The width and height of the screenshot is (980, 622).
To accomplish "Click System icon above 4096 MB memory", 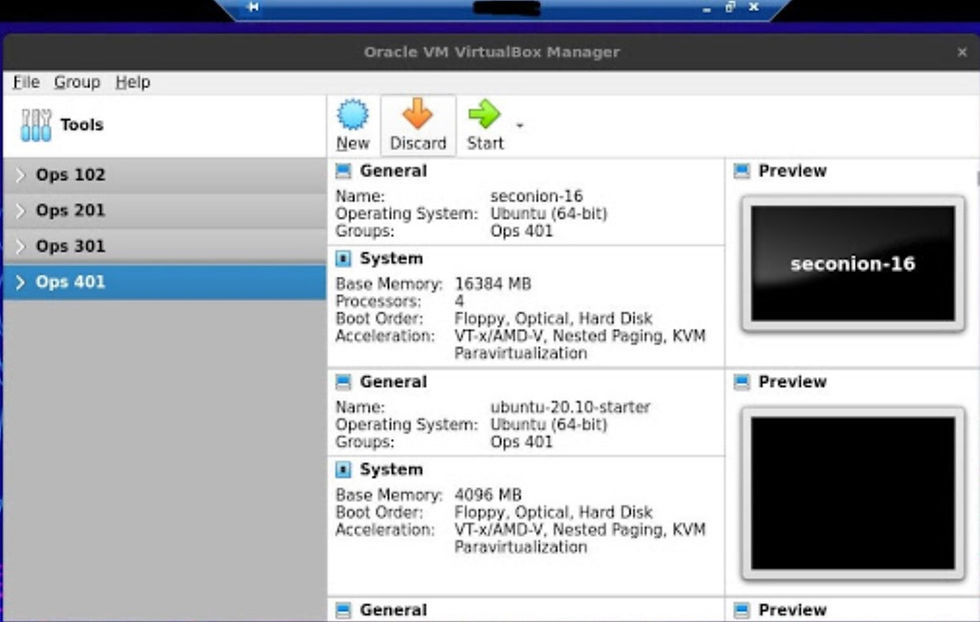I will point(343,469).
